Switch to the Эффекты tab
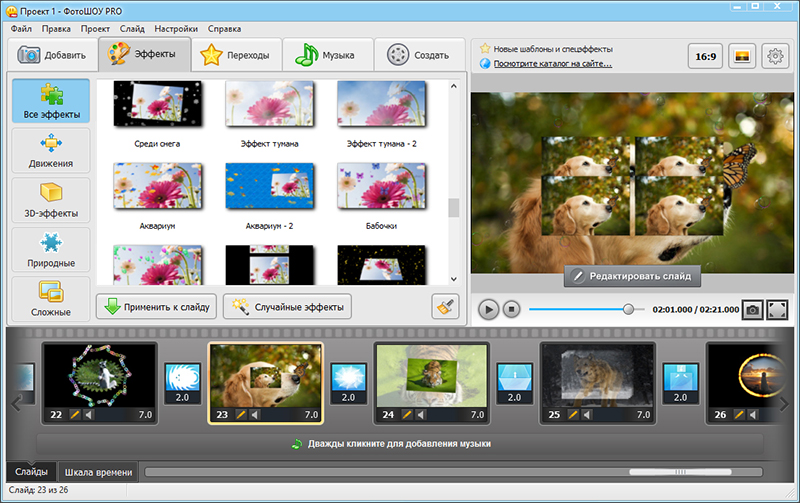800x503 pixels. tap(145, 54)
